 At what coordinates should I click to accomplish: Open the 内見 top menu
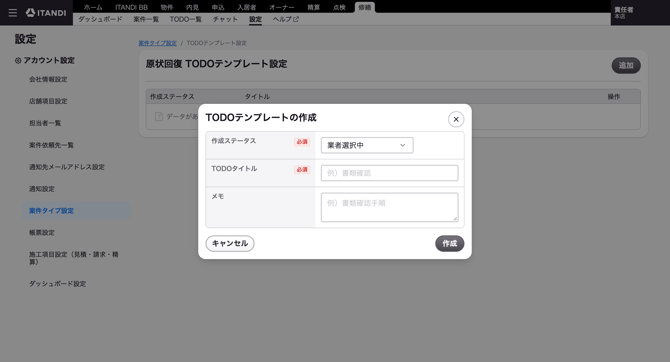pyautogui.click(x=192, y=7)
